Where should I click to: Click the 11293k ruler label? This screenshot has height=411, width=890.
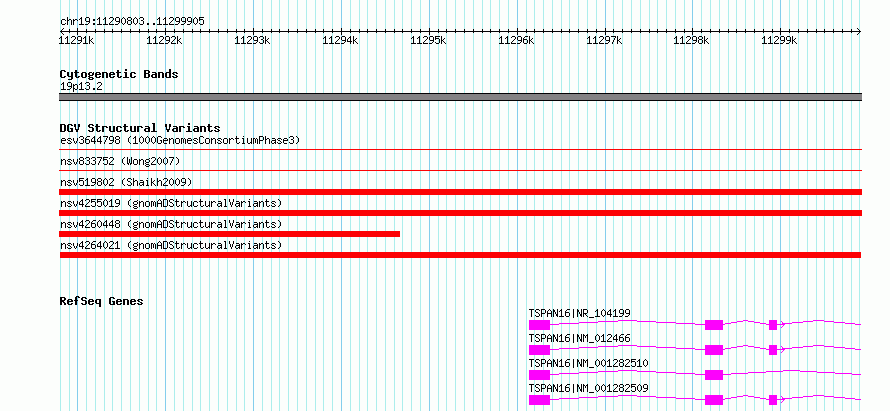[252, 40]
